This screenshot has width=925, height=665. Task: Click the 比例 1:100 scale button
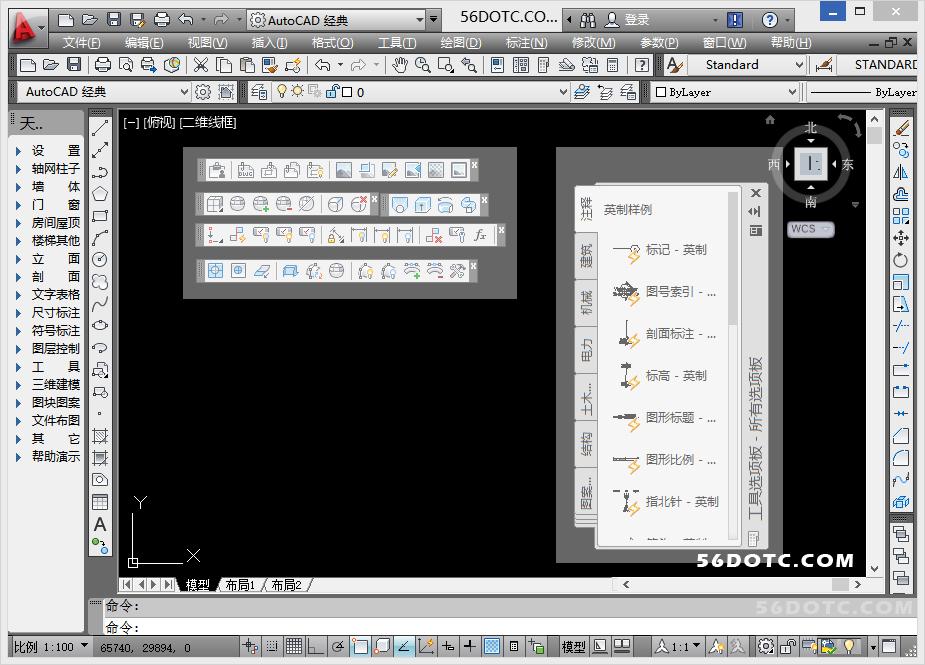click(x=45, y=647)
